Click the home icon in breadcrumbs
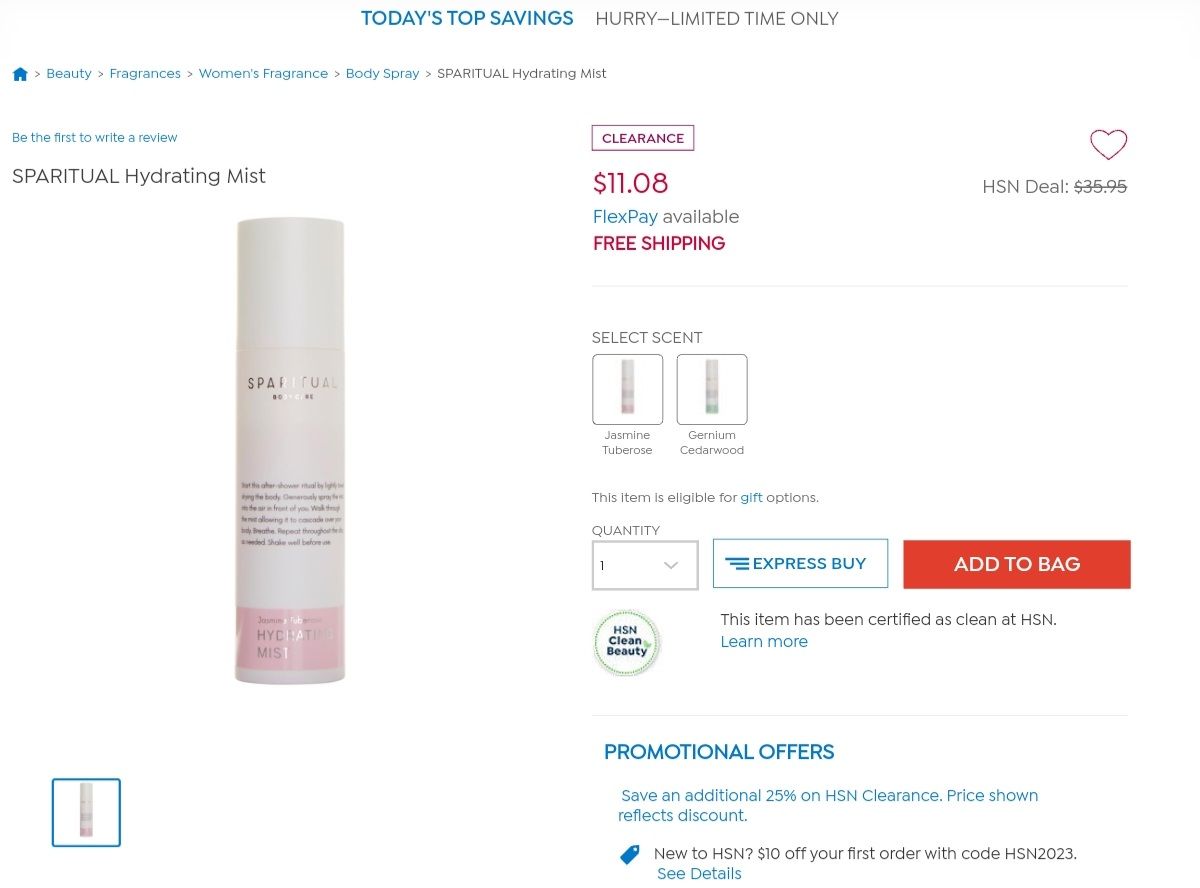Screen dimensions: 1200x888 20,74
